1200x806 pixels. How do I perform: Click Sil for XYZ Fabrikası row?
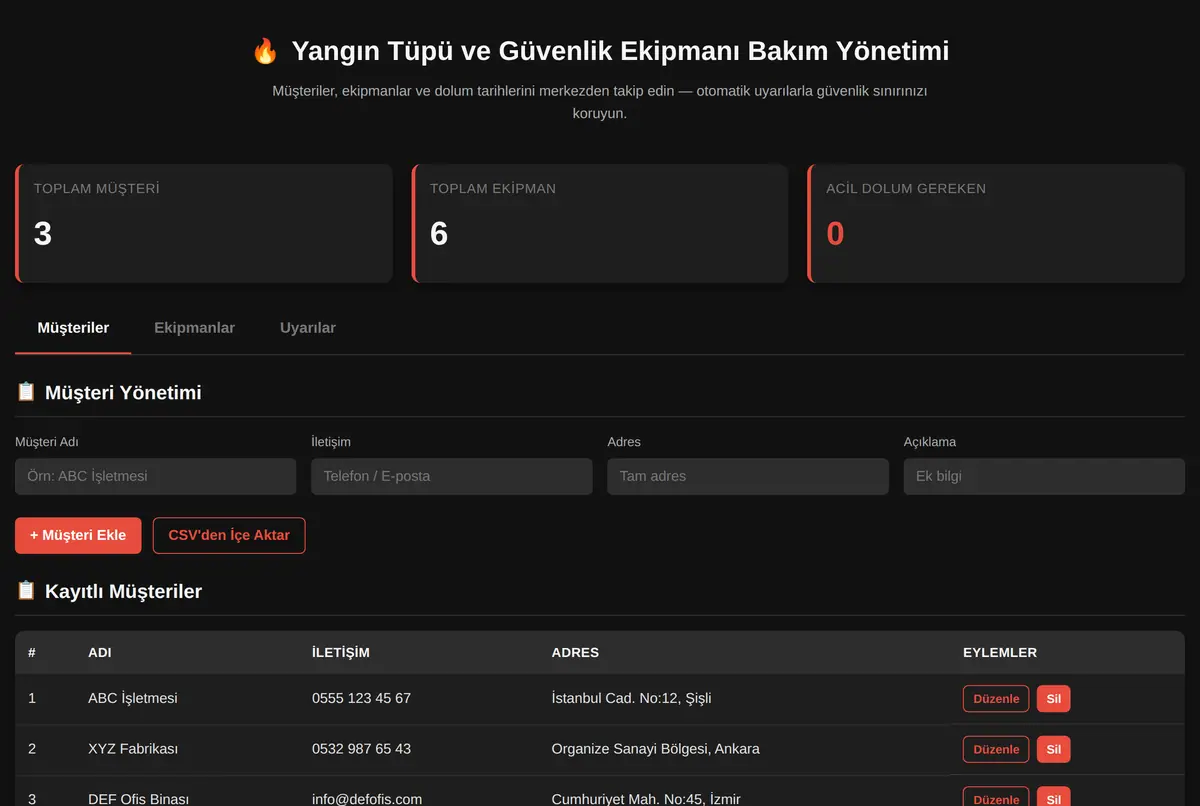(x=1054, y=749)
